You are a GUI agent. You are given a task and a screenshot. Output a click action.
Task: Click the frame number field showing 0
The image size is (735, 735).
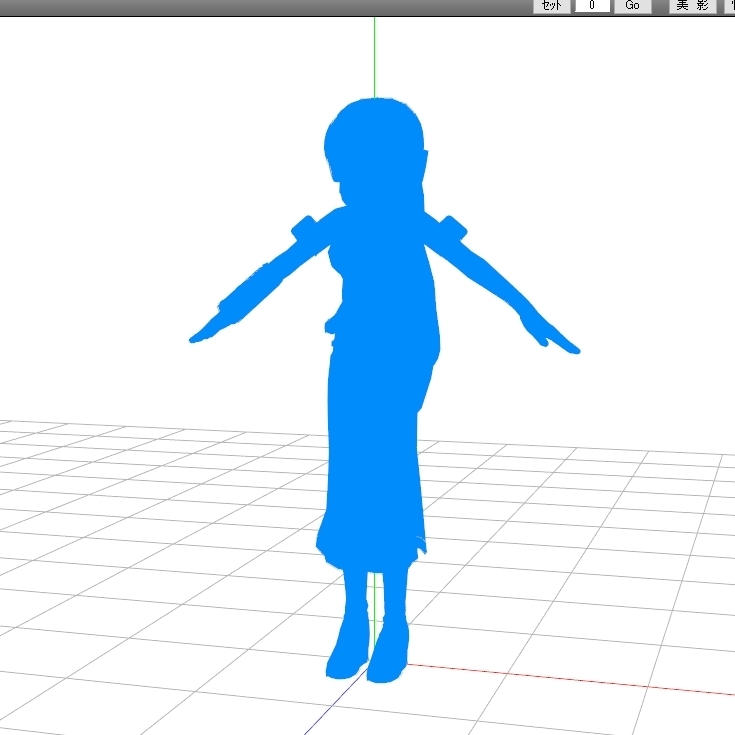(x=592, y=6)
